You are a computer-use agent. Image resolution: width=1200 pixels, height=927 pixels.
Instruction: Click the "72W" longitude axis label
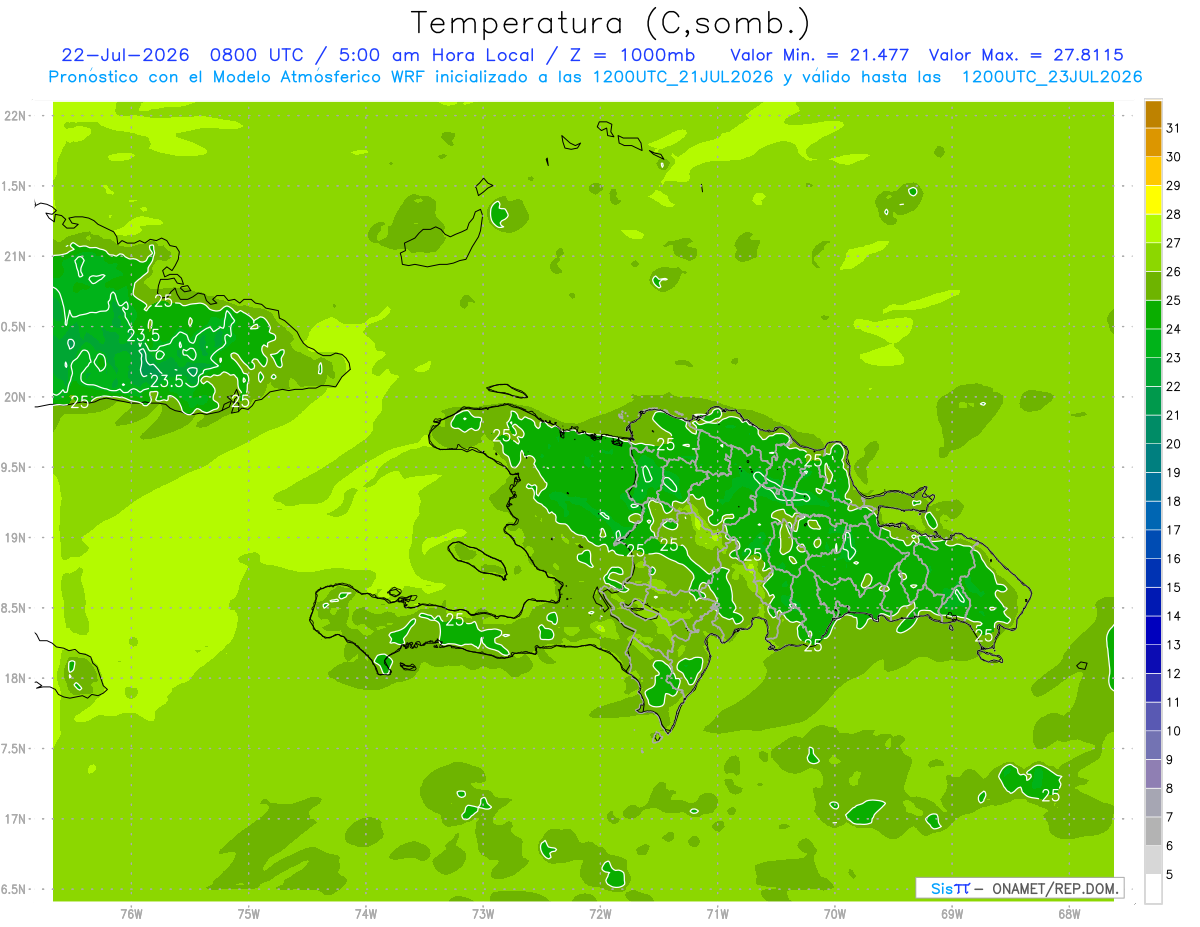(x=600, y=914)
